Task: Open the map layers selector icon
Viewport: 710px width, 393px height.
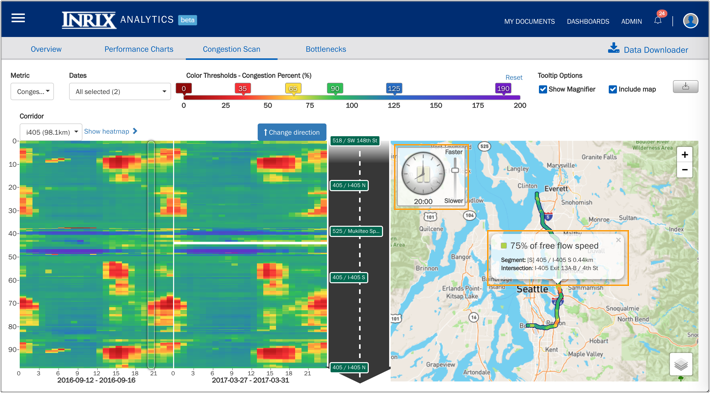Action: point(681,364)
